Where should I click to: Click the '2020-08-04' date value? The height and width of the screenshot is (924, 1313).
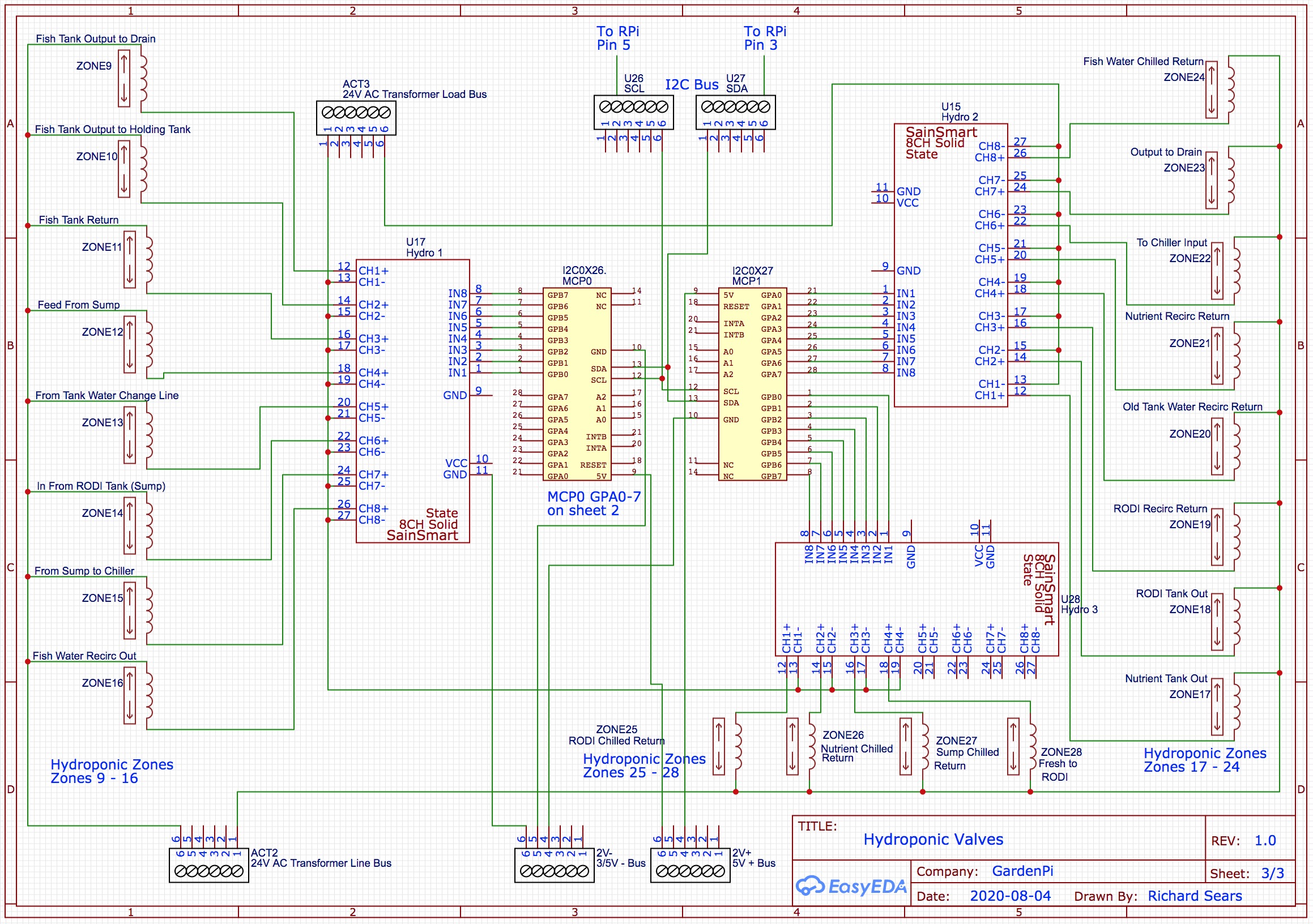point(1011,896)
